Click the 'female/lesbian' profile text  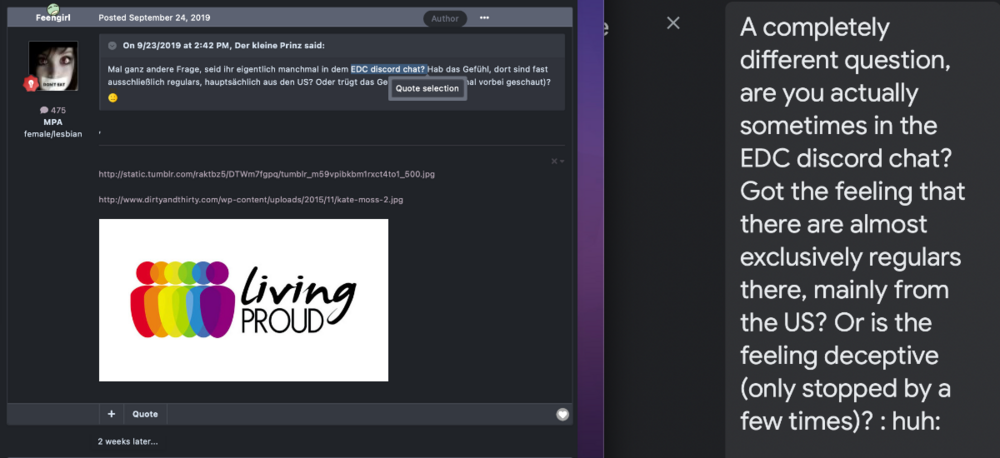pyautogui.click(x=53, y=134)
